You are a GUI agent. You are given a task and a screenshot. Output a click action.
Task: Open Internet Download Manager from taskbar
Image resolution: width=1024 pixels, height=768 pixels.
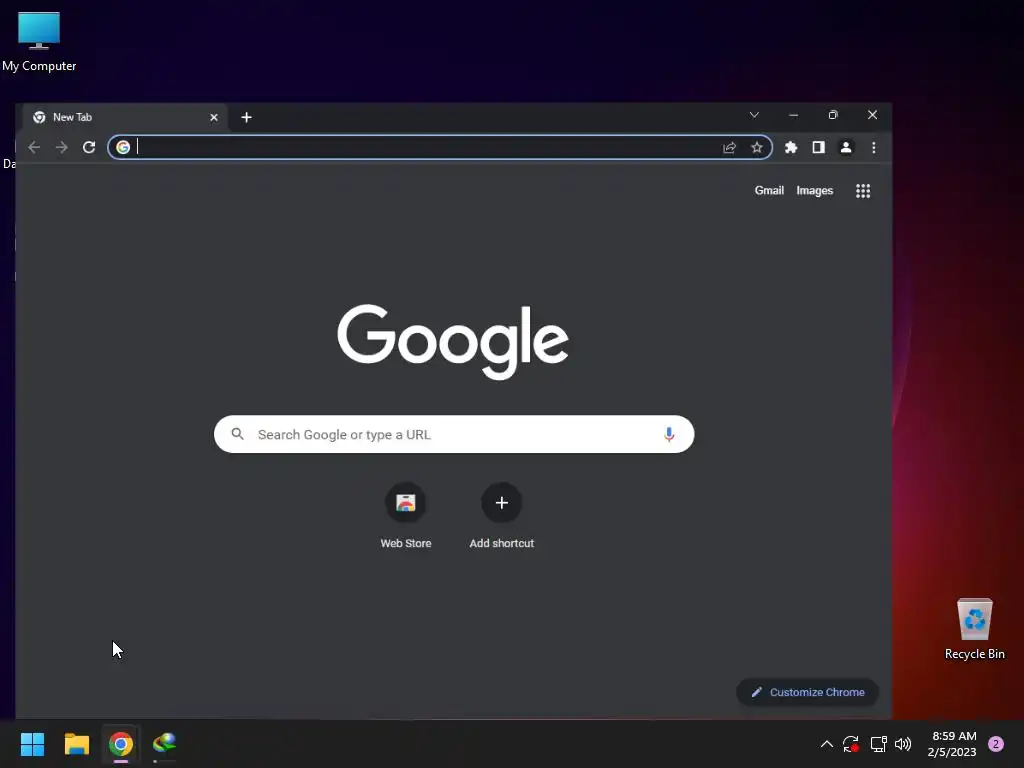(x=165, y=744)
